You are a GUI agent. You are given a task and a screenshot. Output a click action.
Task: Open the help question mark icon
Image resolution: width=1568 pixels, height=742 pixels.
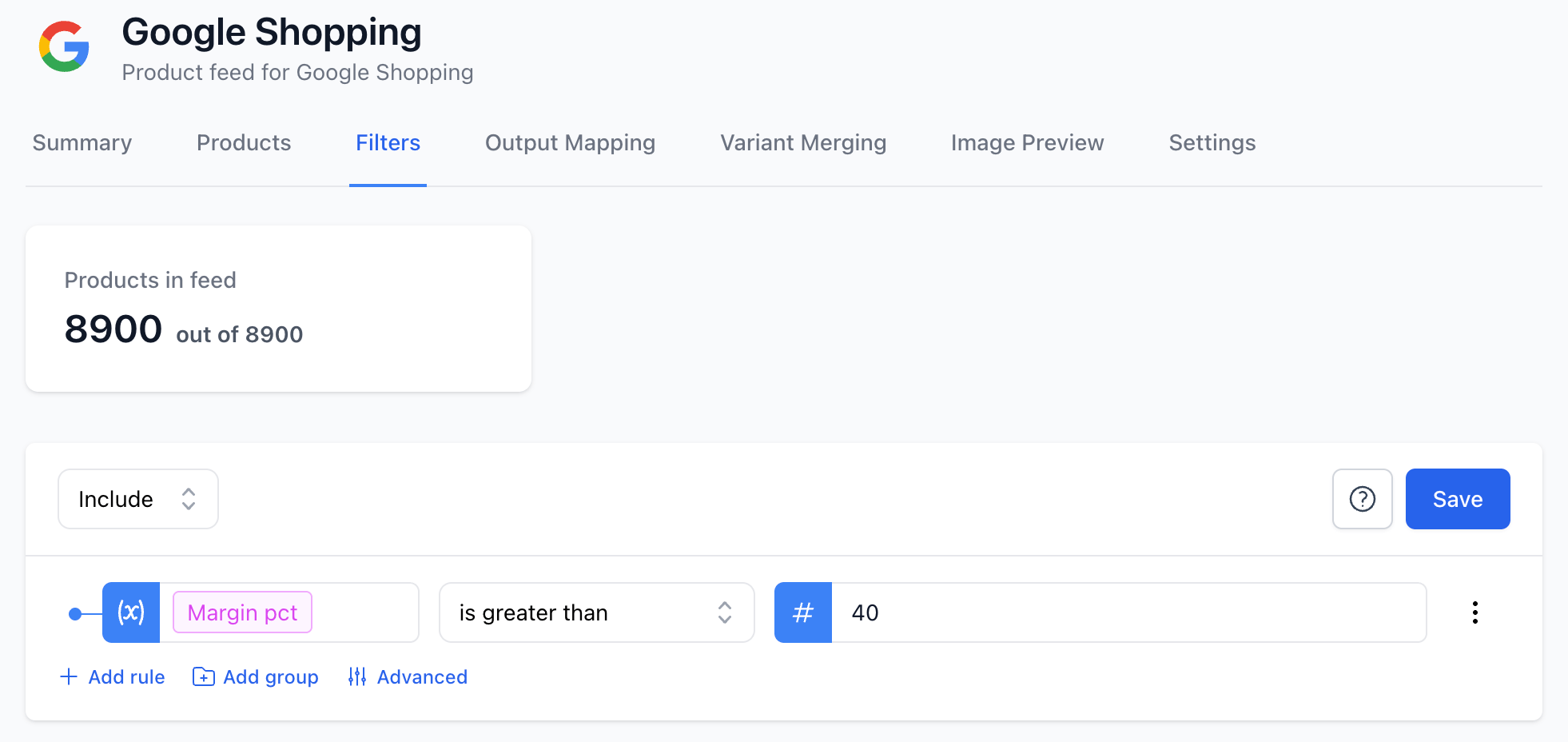tap(1362, 499)
